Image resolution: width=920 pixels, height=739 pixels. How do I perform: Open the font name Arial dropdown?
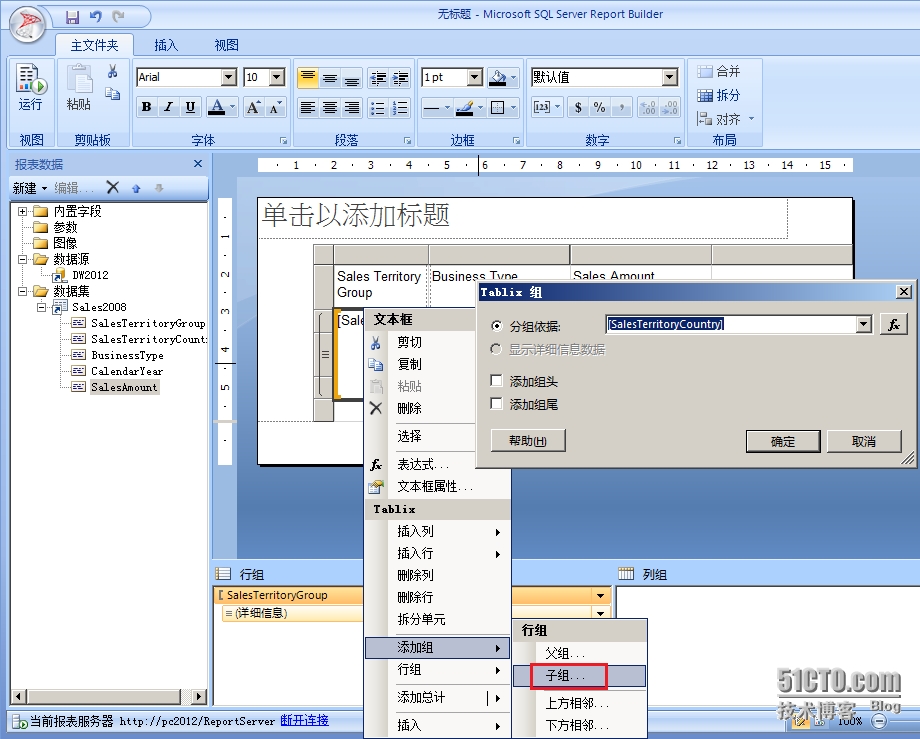[229, 77]
